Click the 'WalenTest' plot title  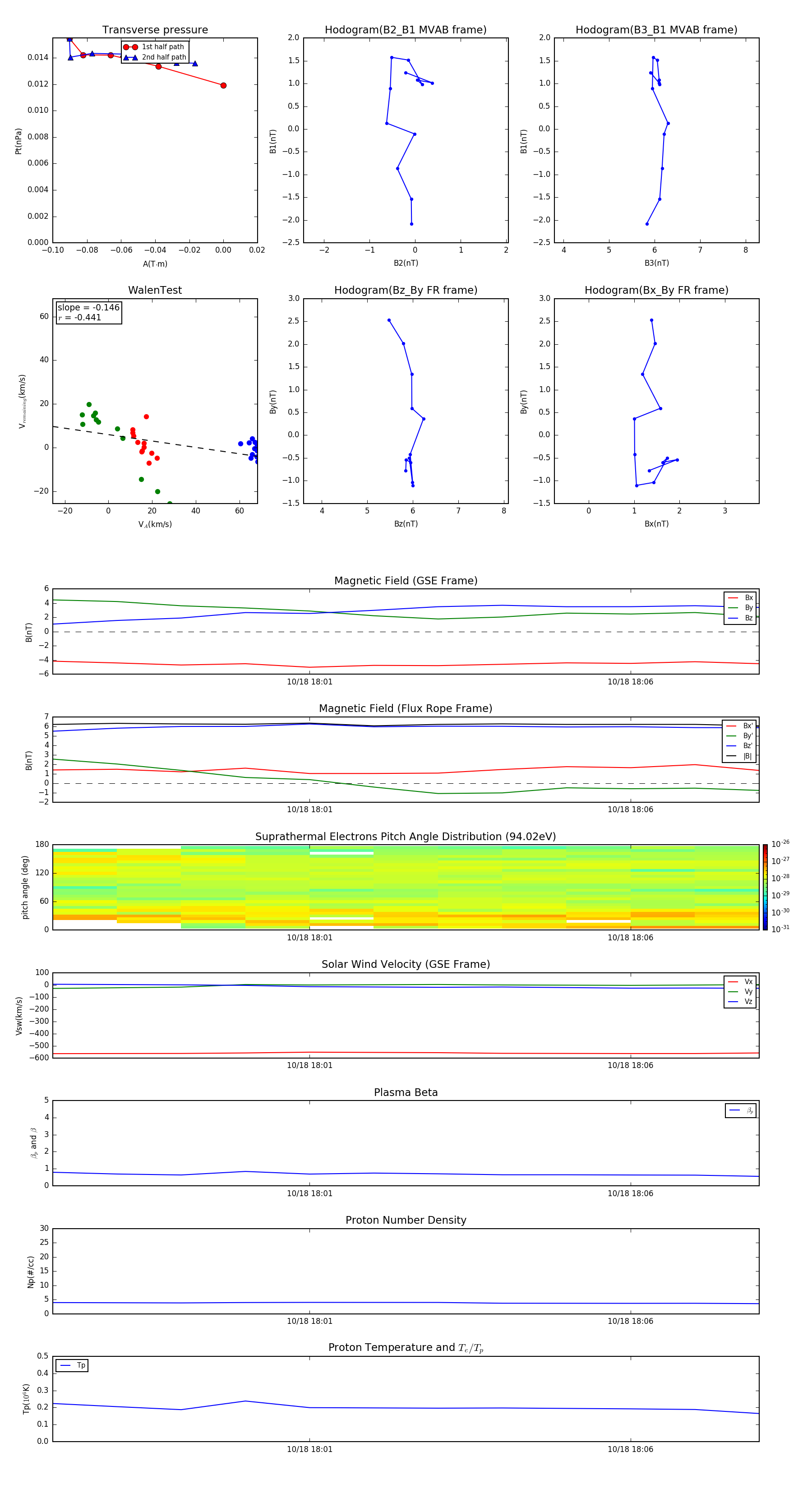point(155,290)
